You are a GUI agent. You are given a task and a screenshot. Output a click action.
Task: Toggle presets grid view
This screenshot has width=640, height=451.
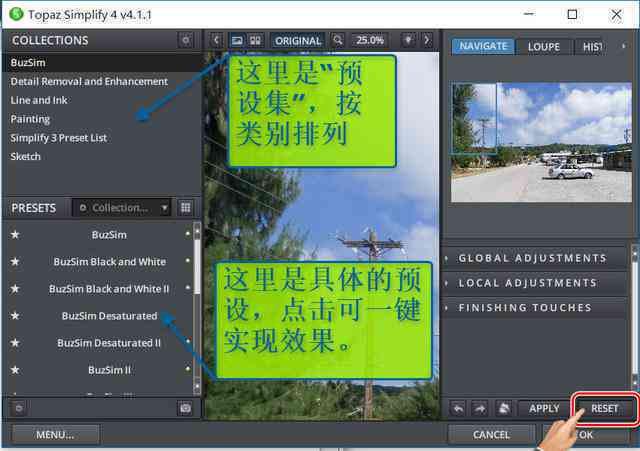click(186, 208)
